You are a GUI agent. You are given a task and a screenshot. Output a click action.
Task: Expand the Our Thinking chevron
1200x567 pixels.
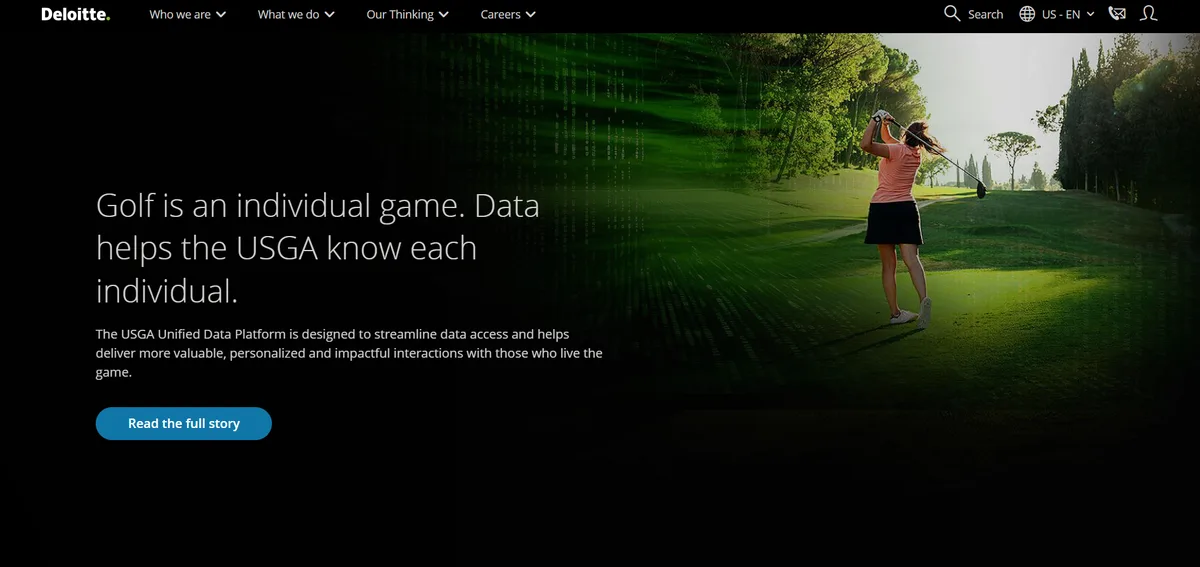click(x=443, y=15)
